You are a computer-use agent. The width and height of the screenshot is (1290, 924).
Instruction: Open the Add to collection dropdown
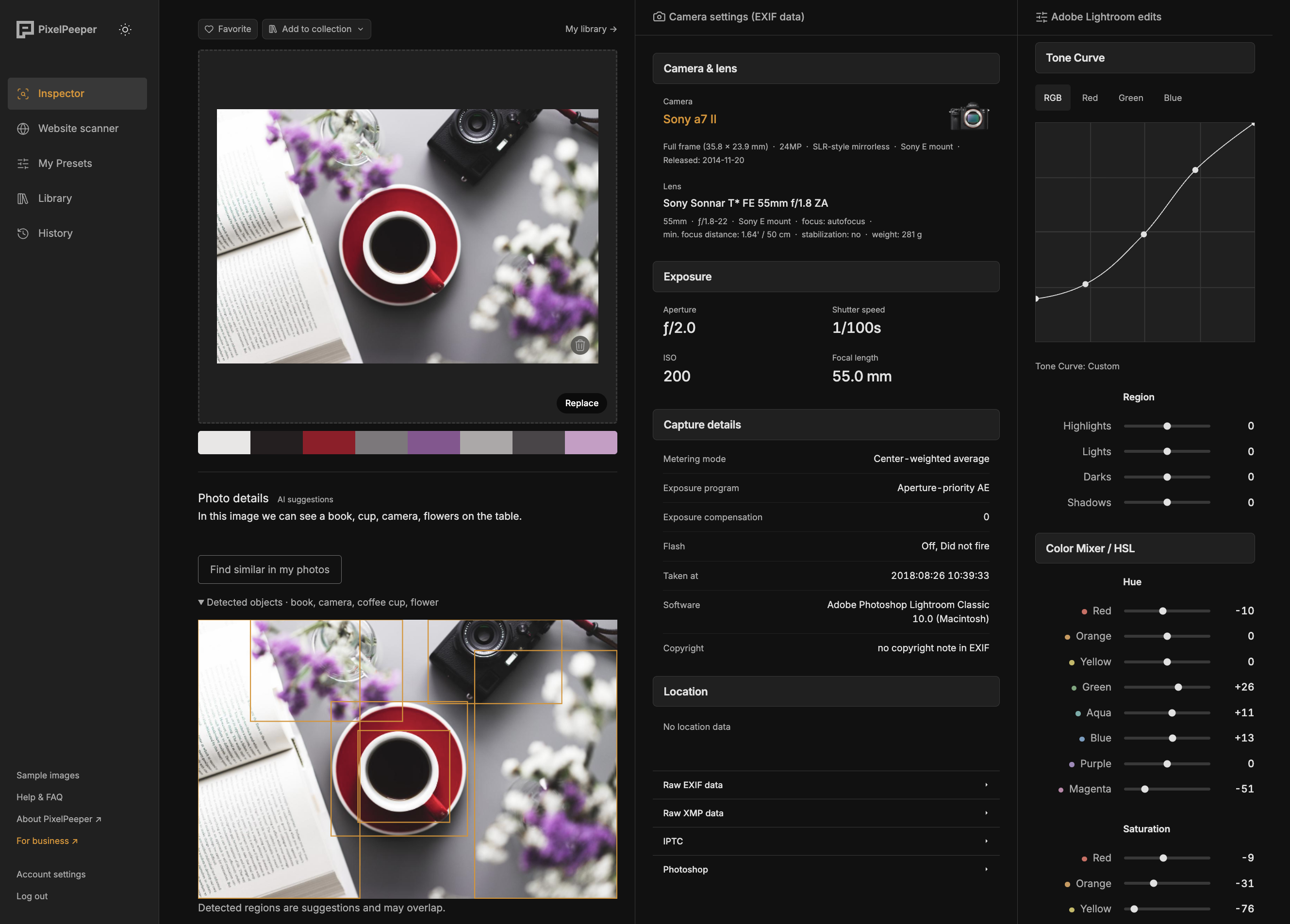[x=316, y=29]
